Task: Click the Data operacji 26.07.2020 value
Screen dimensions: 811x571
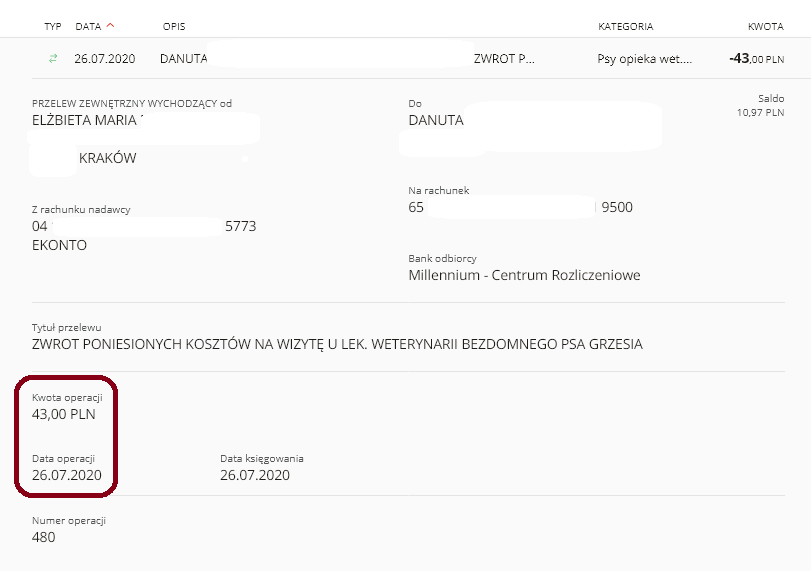Action: pos(67,475)
